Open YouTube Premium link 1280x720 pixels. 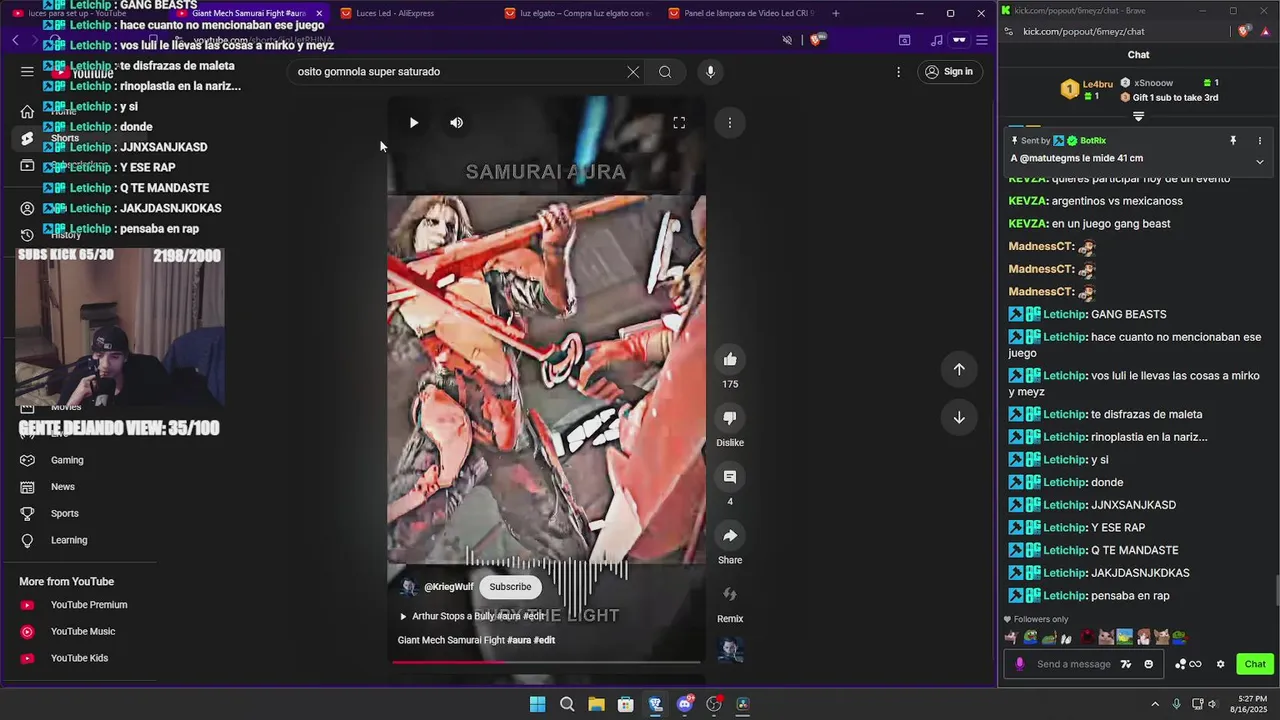(89, 605)
